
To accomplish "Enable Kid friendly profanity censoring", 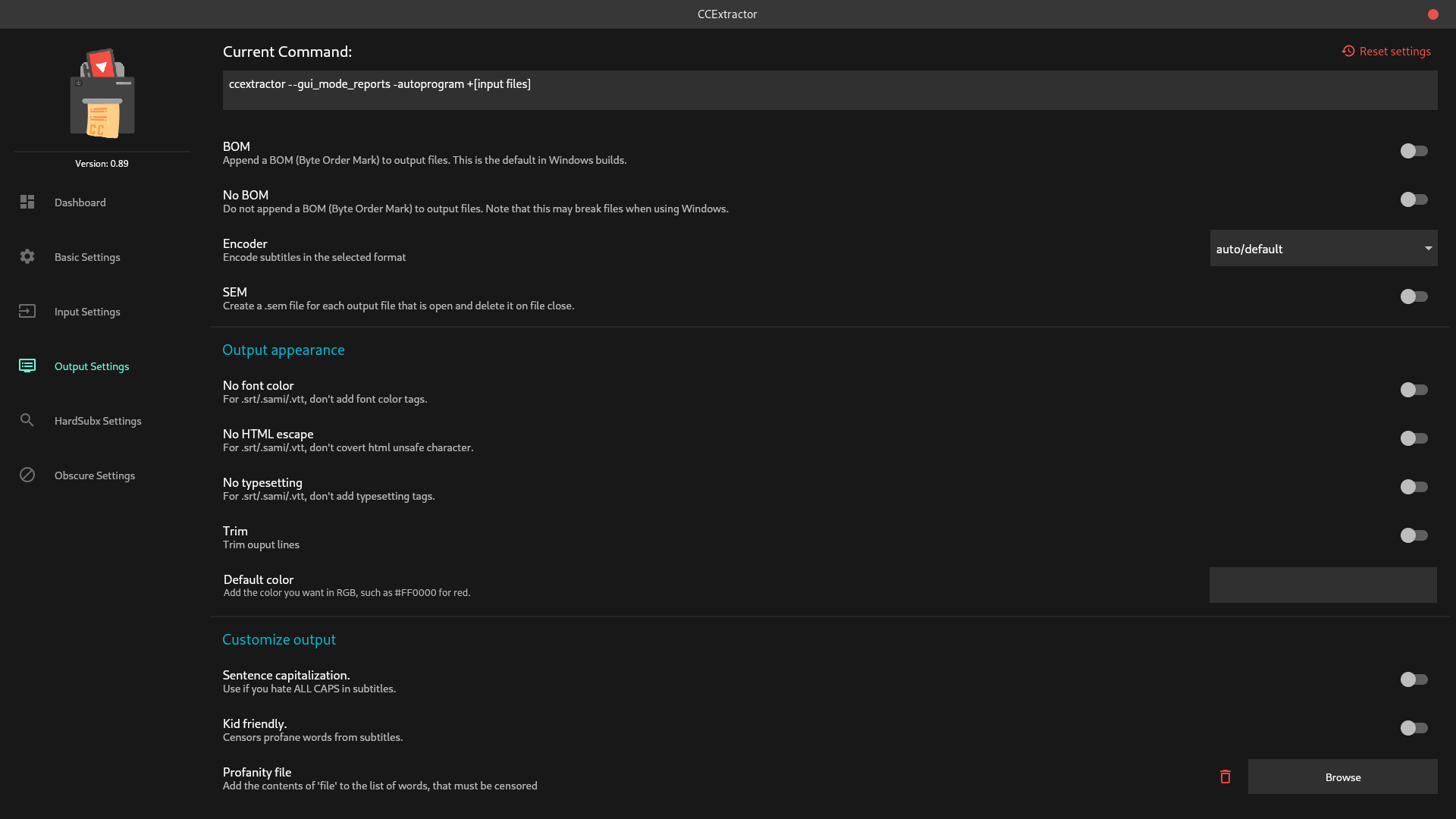I will [1414, 728].
